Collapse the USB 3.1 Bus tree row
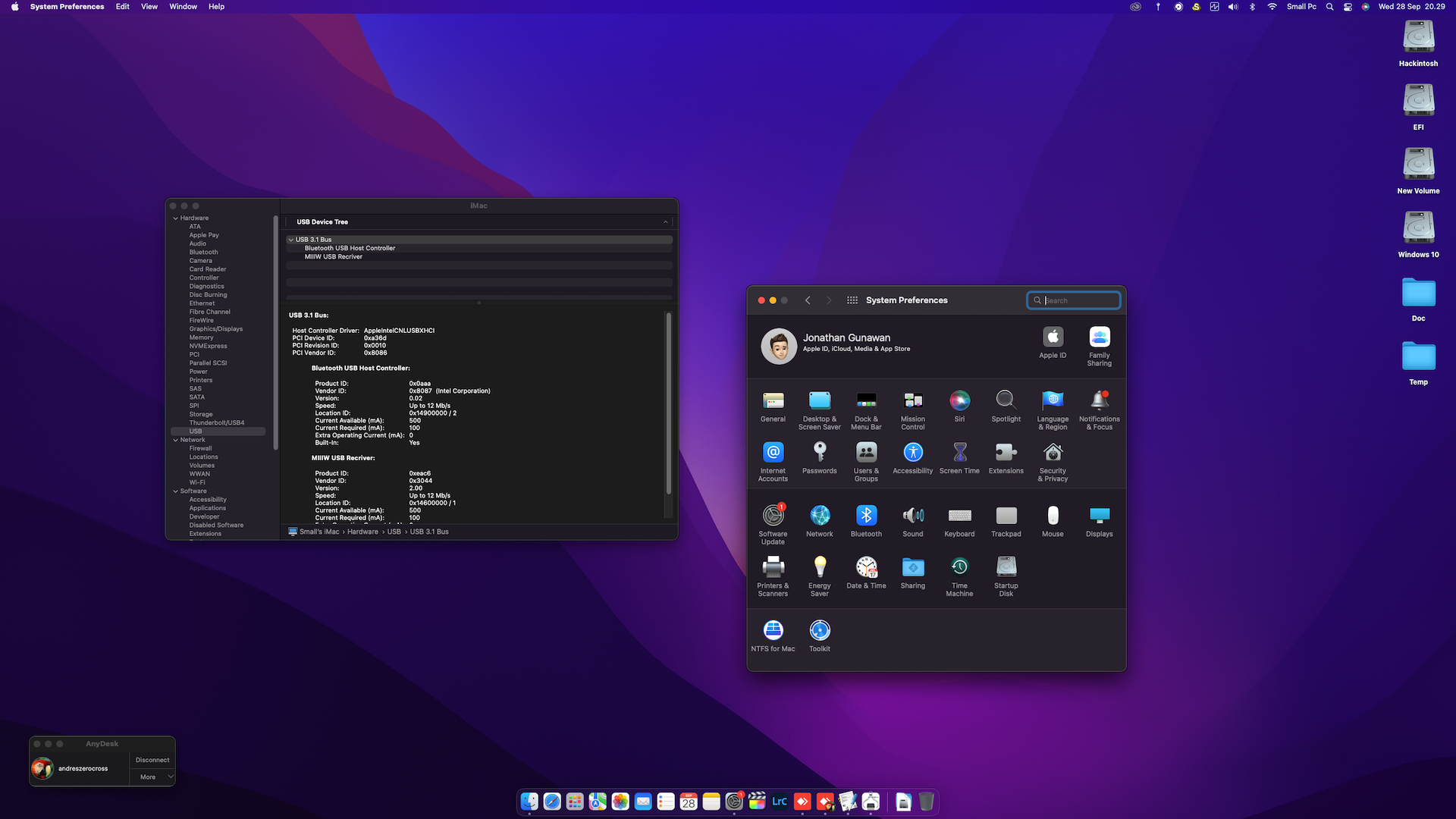This screenshot has height=819, width=1456. tap(290, 240)
